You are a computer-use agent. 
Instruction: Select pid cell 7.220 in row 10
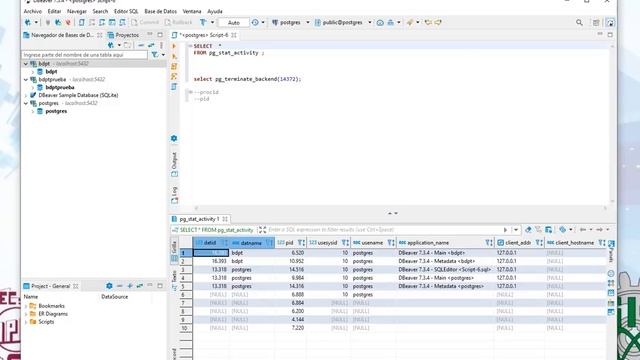click(291, 328)
